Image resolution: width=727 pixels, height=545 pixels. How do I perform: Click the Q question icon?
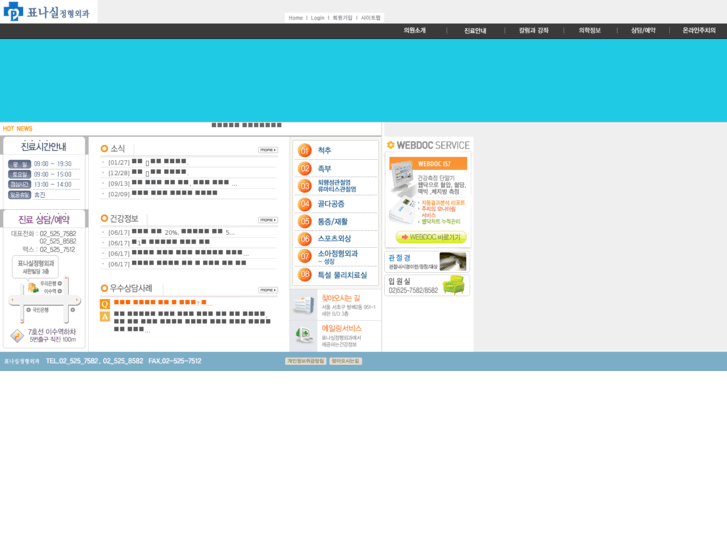click(x=105, y=304)
